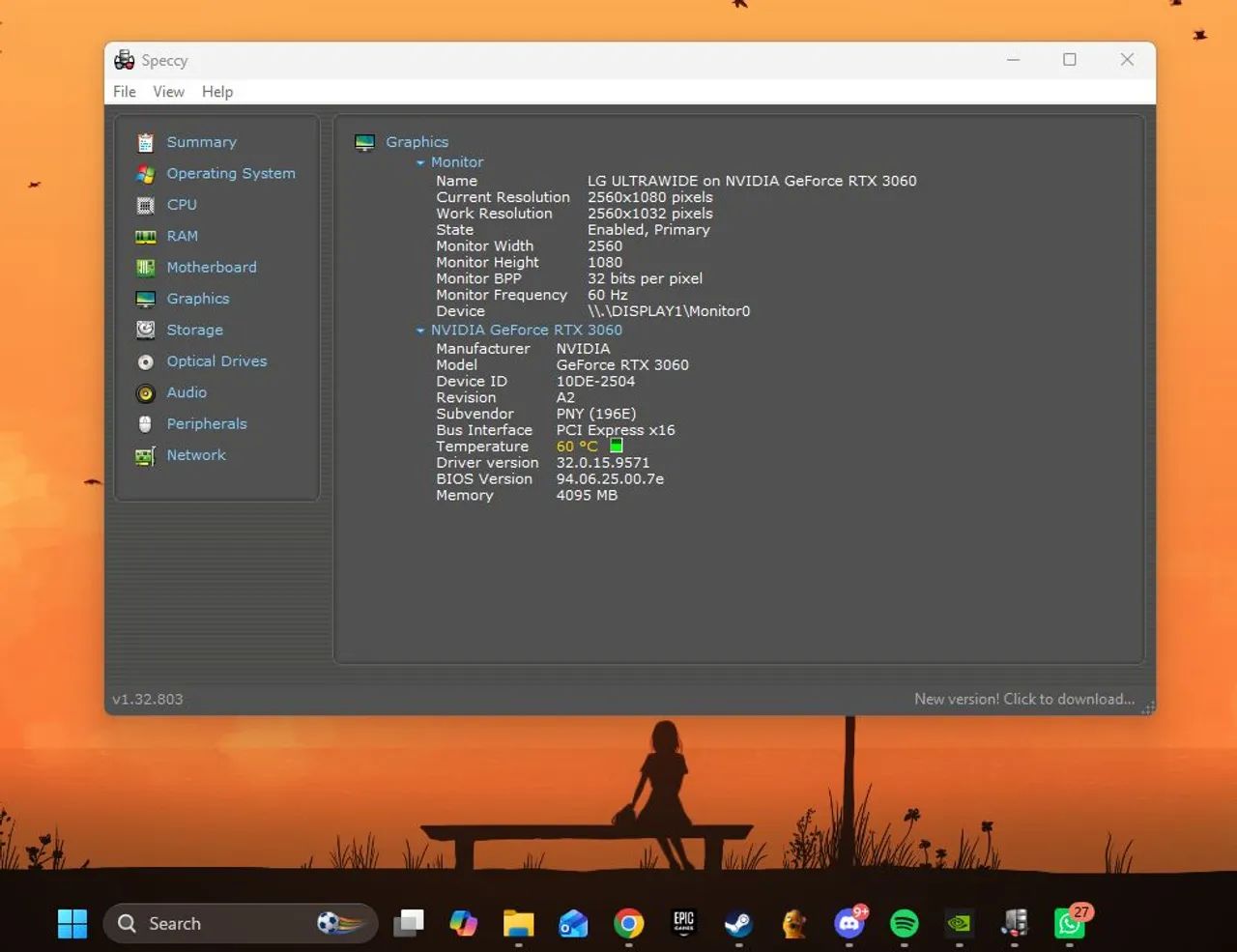Click the '4095 MB' memory value
Image resolution: width=1237 pixels, height=952 pixels.
[x=587, y=496]
